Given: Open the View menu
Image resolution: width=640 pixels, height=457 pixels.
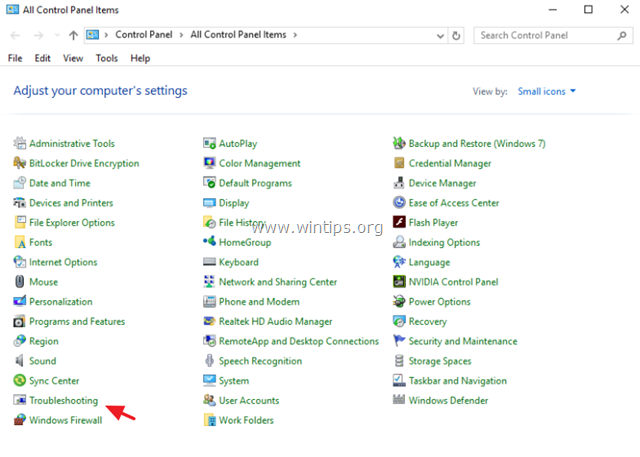Looking at the screenshot, I should pos(73,58).
